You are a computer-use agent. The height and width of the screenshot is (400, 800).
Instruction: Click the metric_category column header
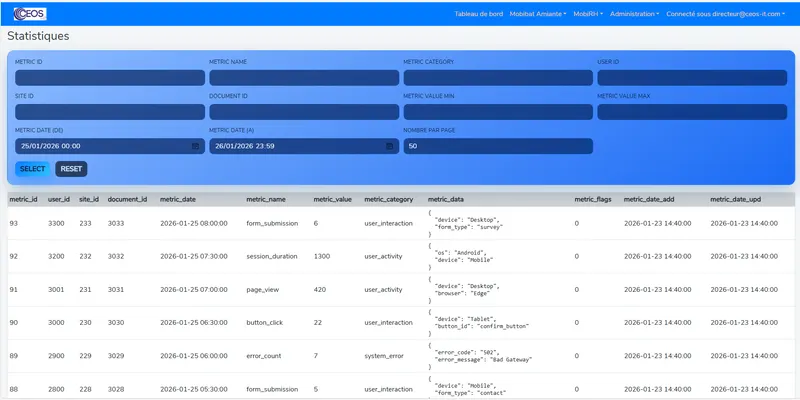tap(388, 199)
